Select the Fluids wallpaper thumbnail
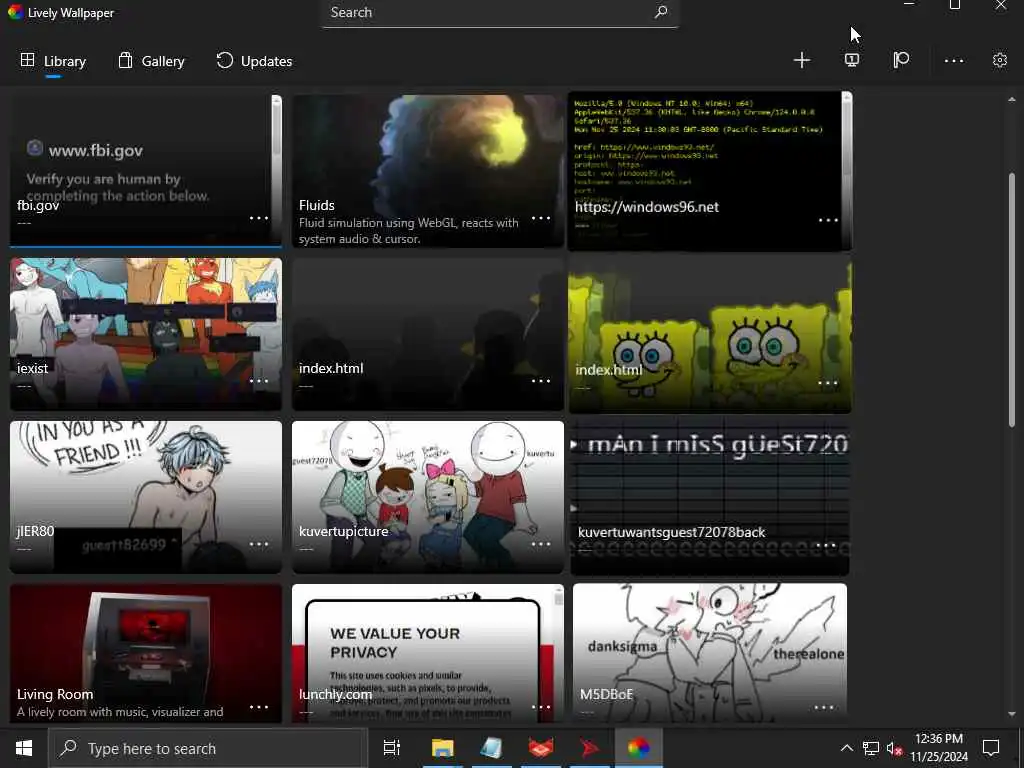The height and width of the screenshot is (768, 1024). pos(428,170)
